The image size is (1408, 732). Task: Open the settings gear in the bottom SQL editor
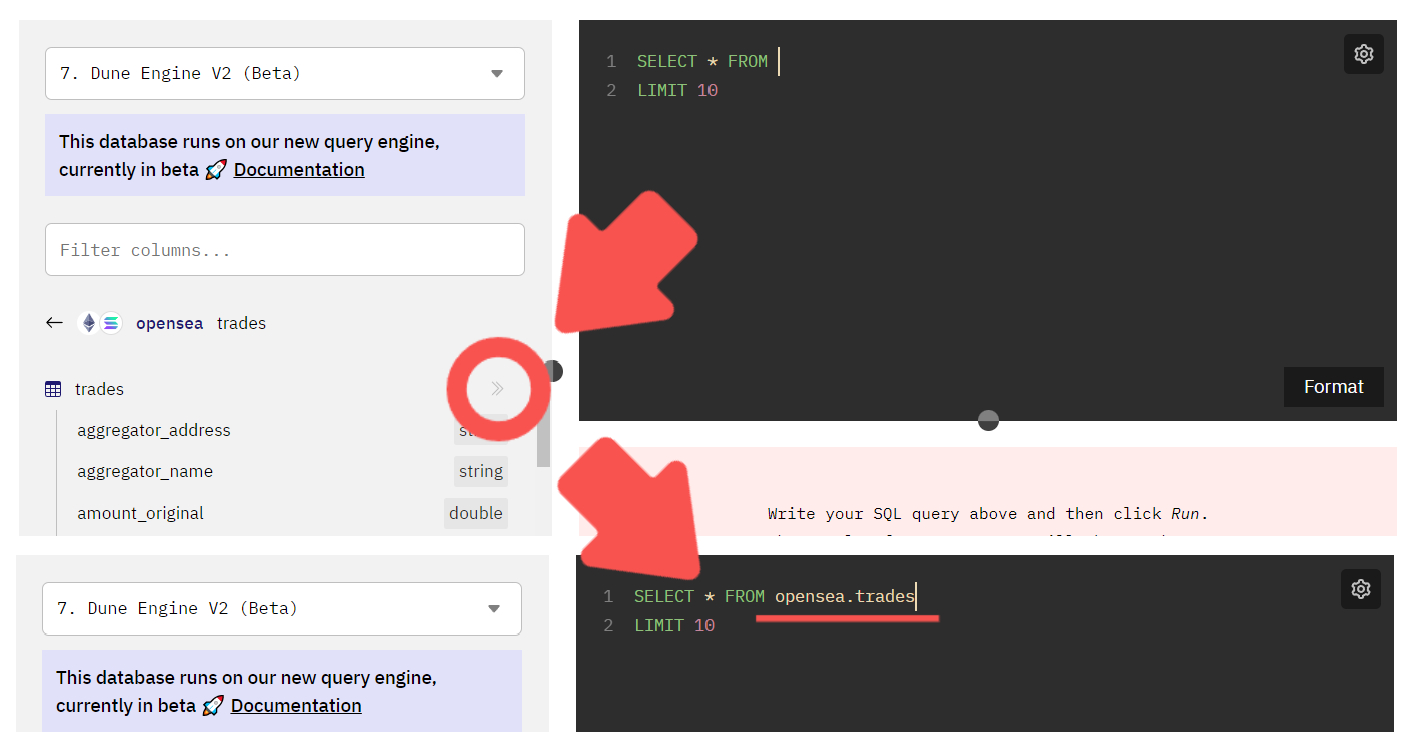point(1361,589)
